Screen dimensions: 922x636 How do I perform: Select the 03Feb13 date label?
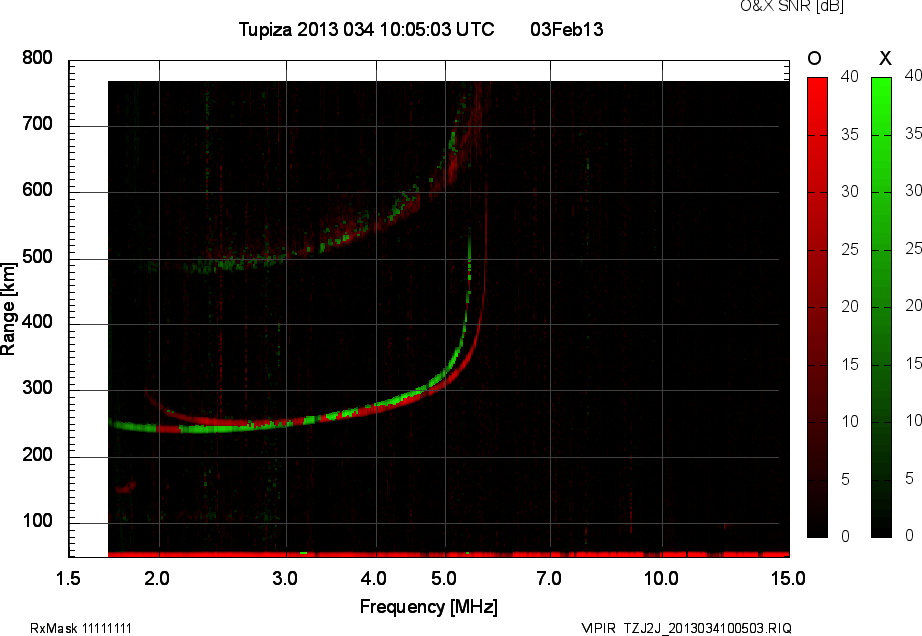566,30
